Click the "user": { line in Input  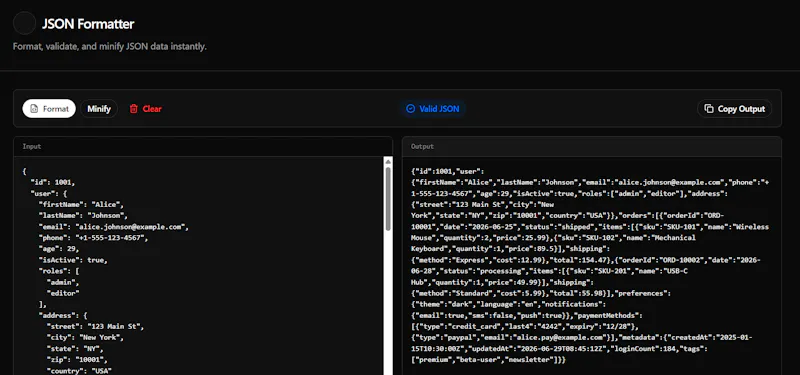[x=48, y=193]
